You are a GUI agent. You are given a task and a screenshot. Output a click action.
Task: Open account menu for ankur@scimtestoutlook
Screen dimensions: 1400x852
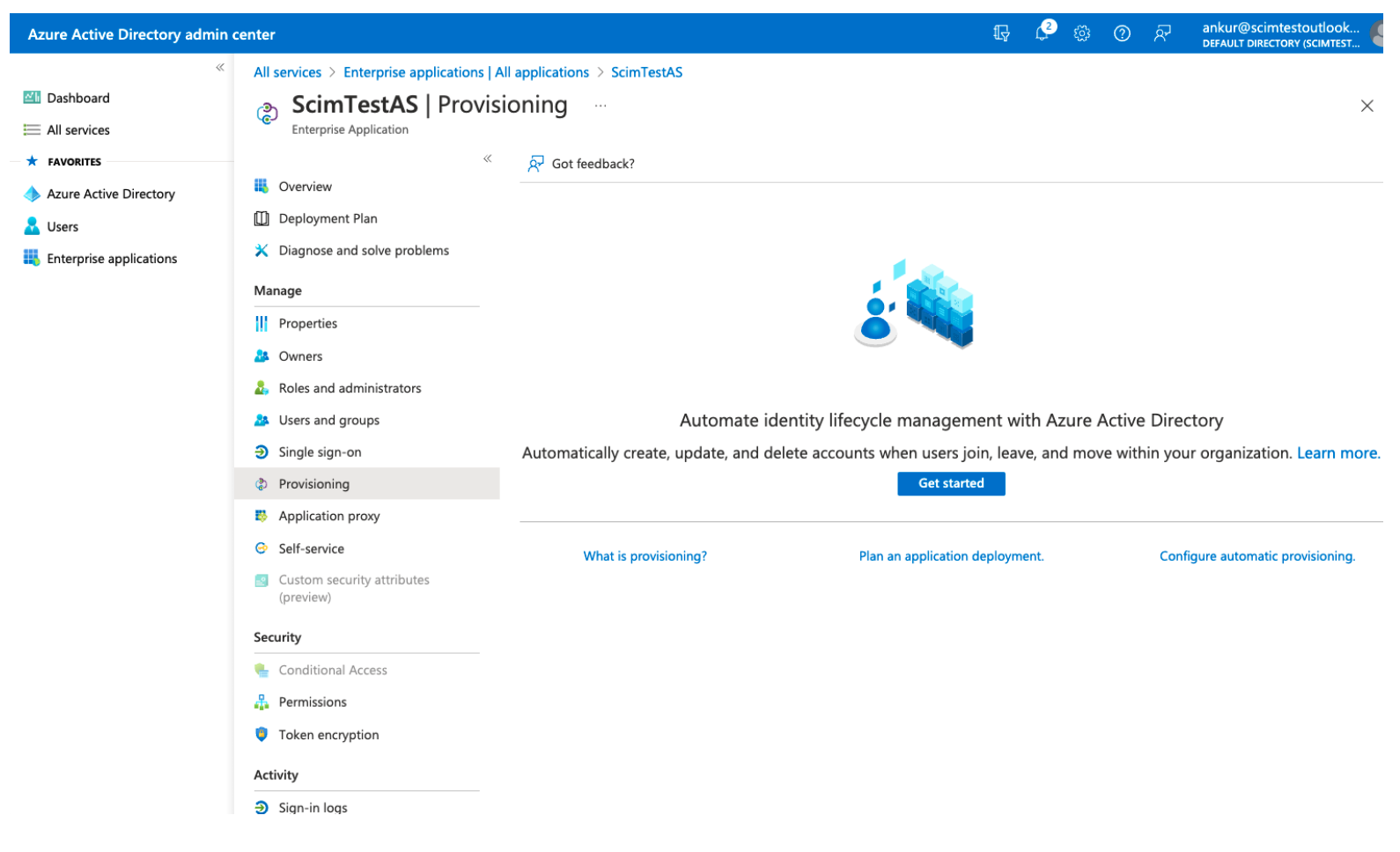1281,34
